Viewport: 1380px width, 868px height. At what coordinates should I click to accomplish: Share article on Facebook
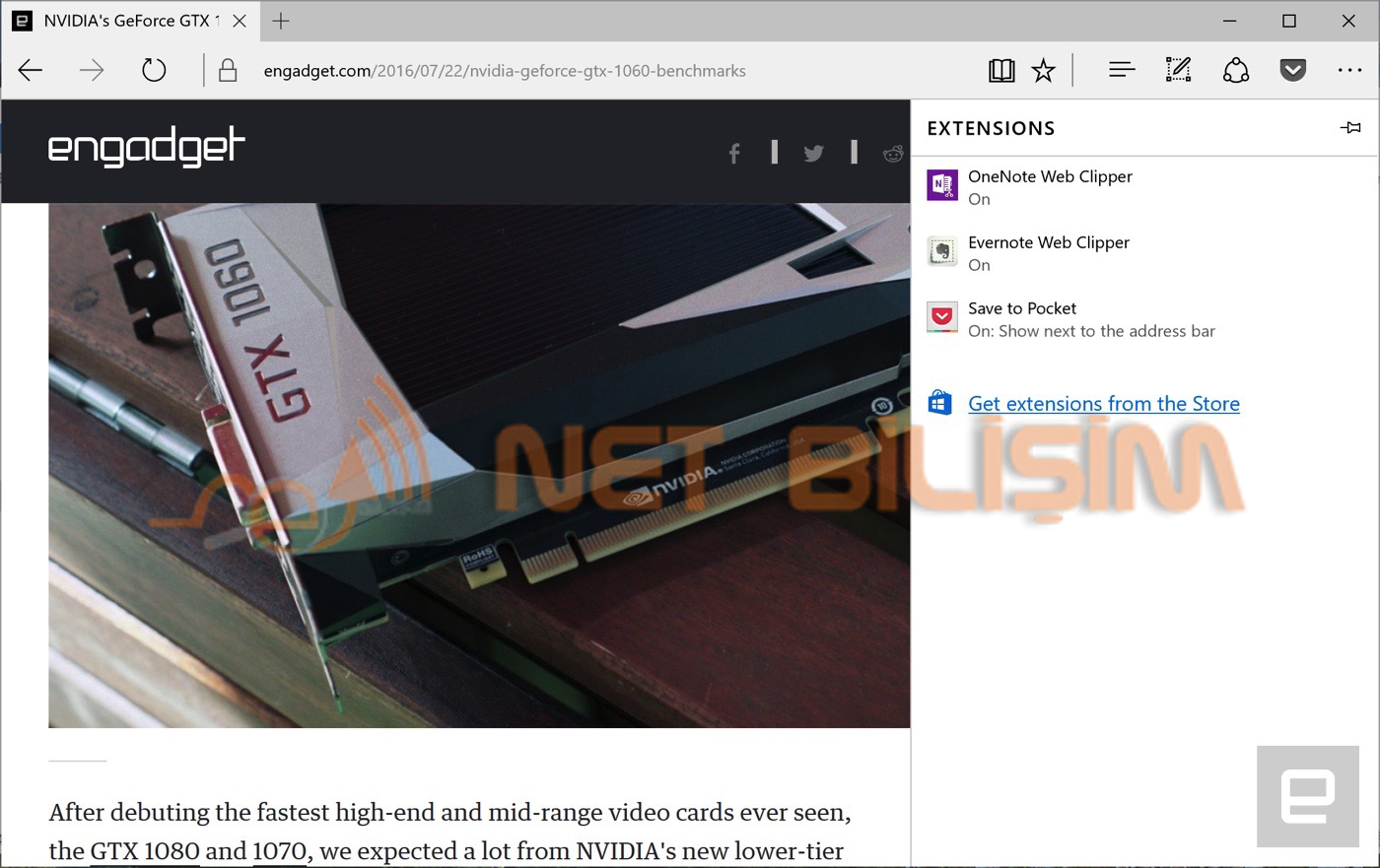click(734, 153)
